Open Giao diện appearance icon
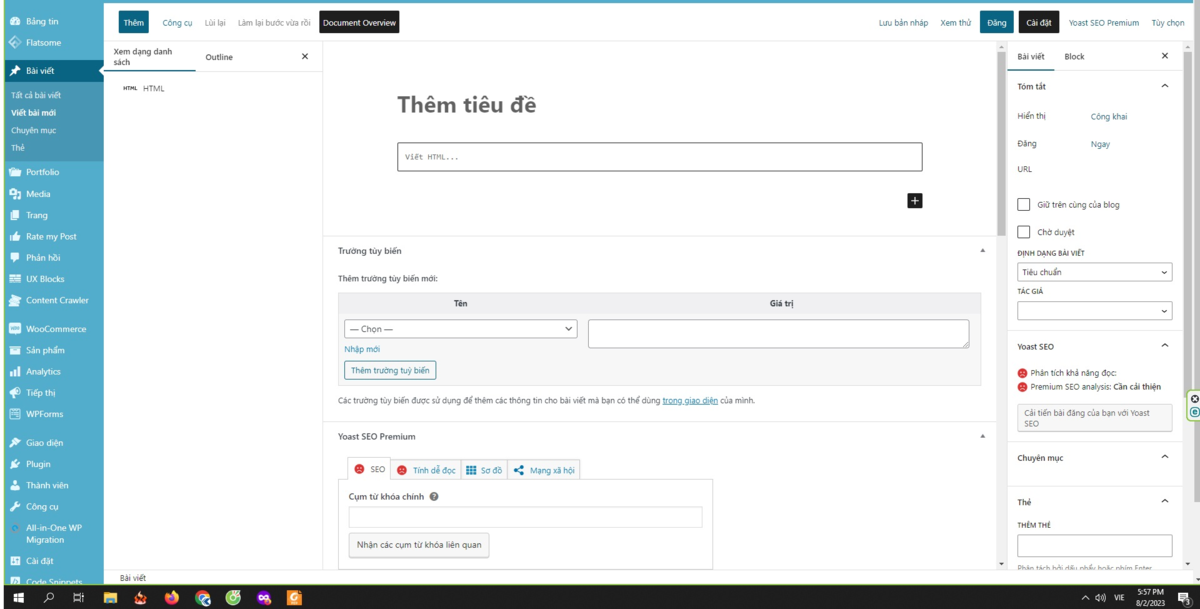 15,443
